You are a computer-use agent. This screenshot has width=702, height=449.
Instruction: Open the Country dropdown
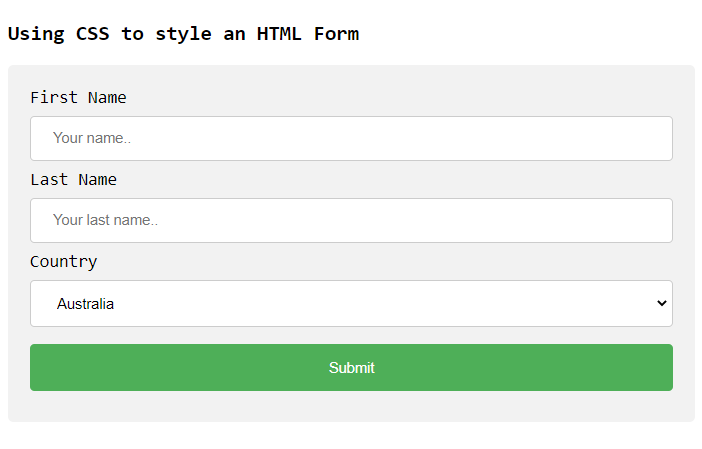[351, 303]
